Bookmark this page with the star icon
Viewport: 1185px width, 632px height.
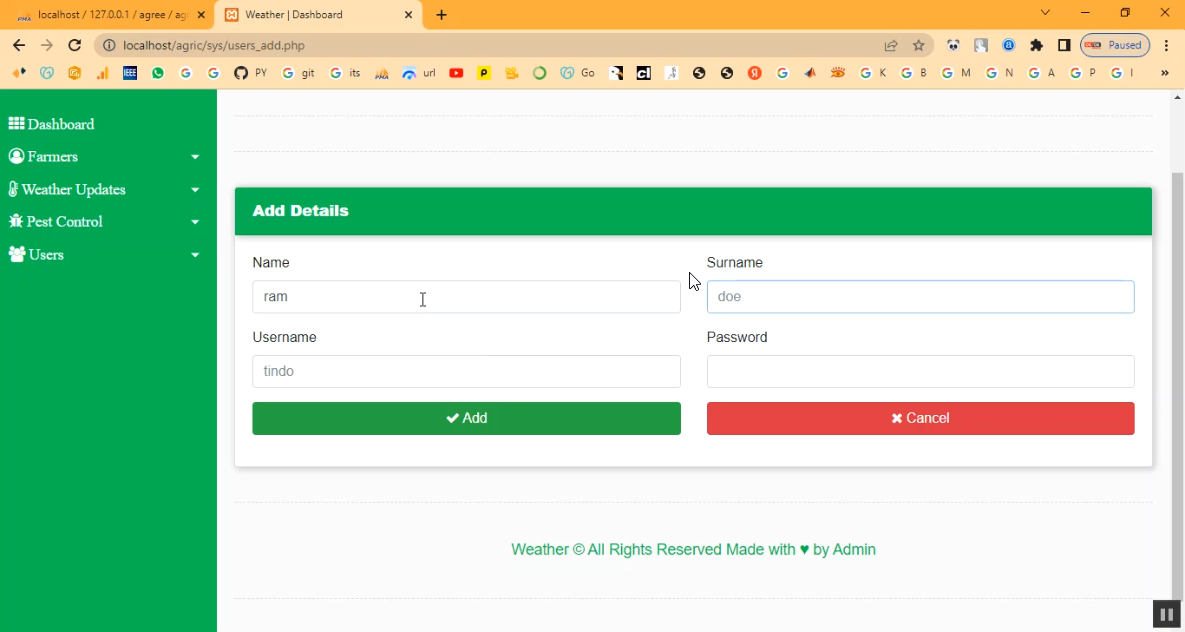click(x=918, y=45)
